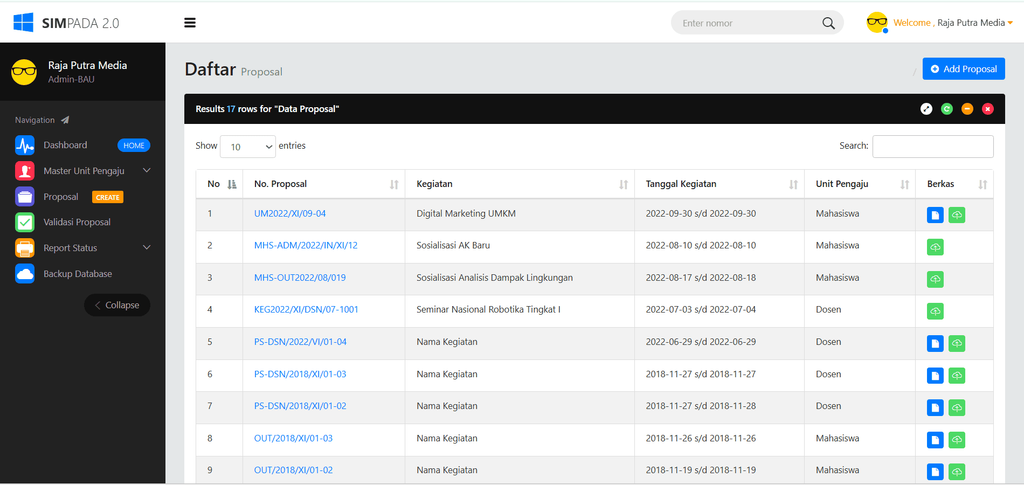Open the Show entries count dropdown
1024x485 pixels.
tap(248, 147)
